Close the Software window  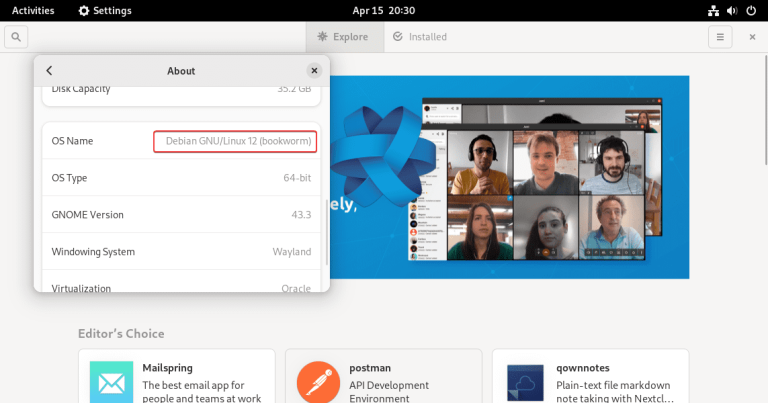coord(752,37)
